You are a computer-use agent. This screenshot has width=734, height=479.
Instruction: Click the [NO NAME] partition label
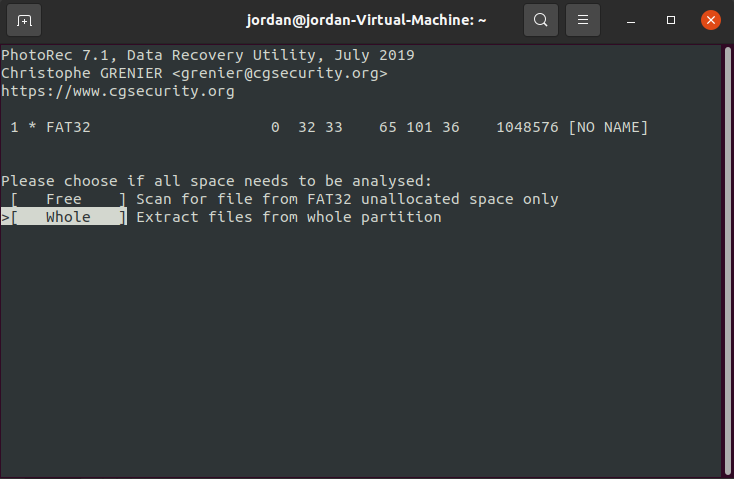608,127
